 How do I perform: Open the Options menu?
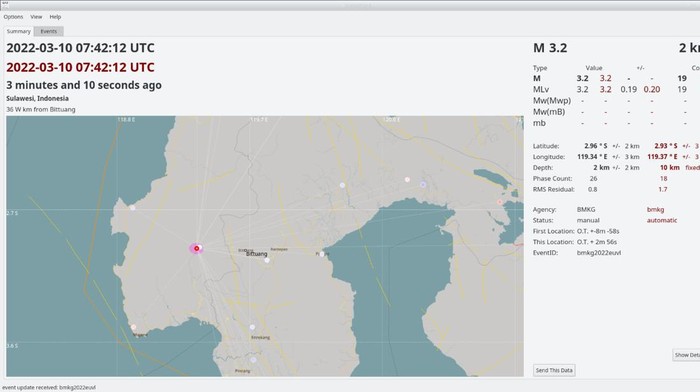tap(13, 17)
